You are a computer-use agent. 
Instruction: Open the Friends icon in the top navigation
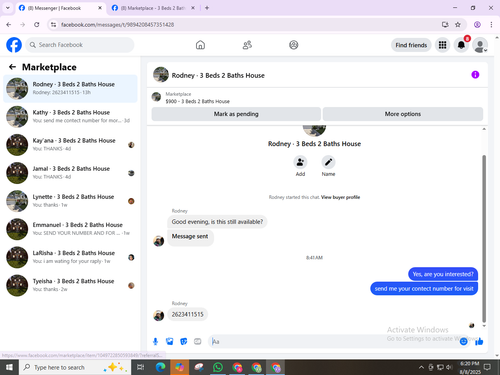pyautogui.click(x=247, y=45)
